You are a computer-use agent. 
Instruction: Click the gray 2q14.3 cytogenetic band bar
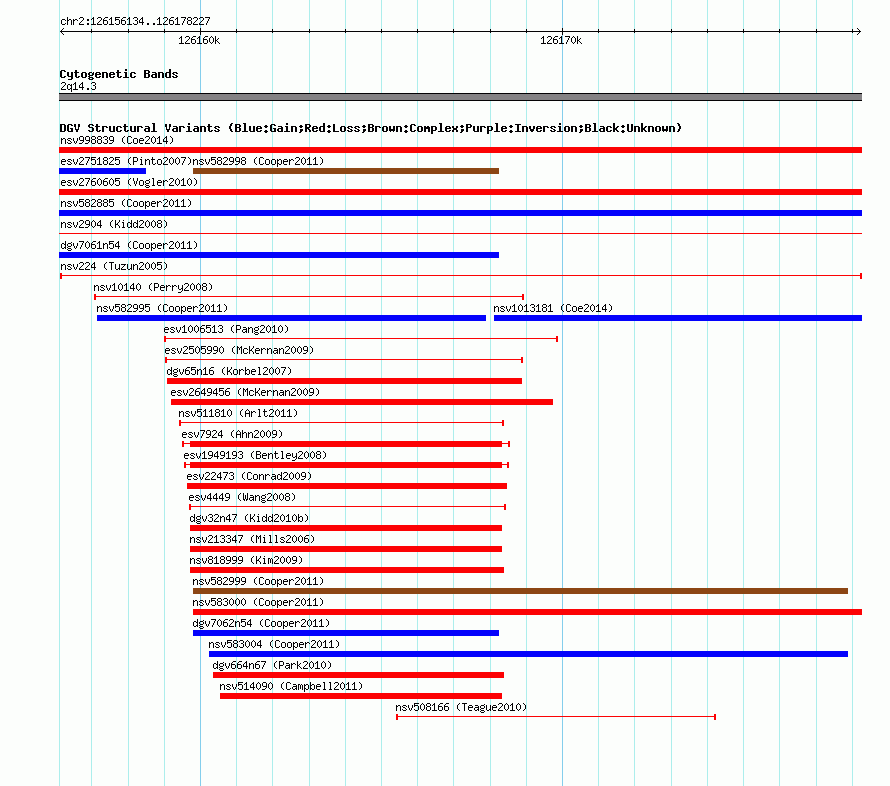point(460,97)
